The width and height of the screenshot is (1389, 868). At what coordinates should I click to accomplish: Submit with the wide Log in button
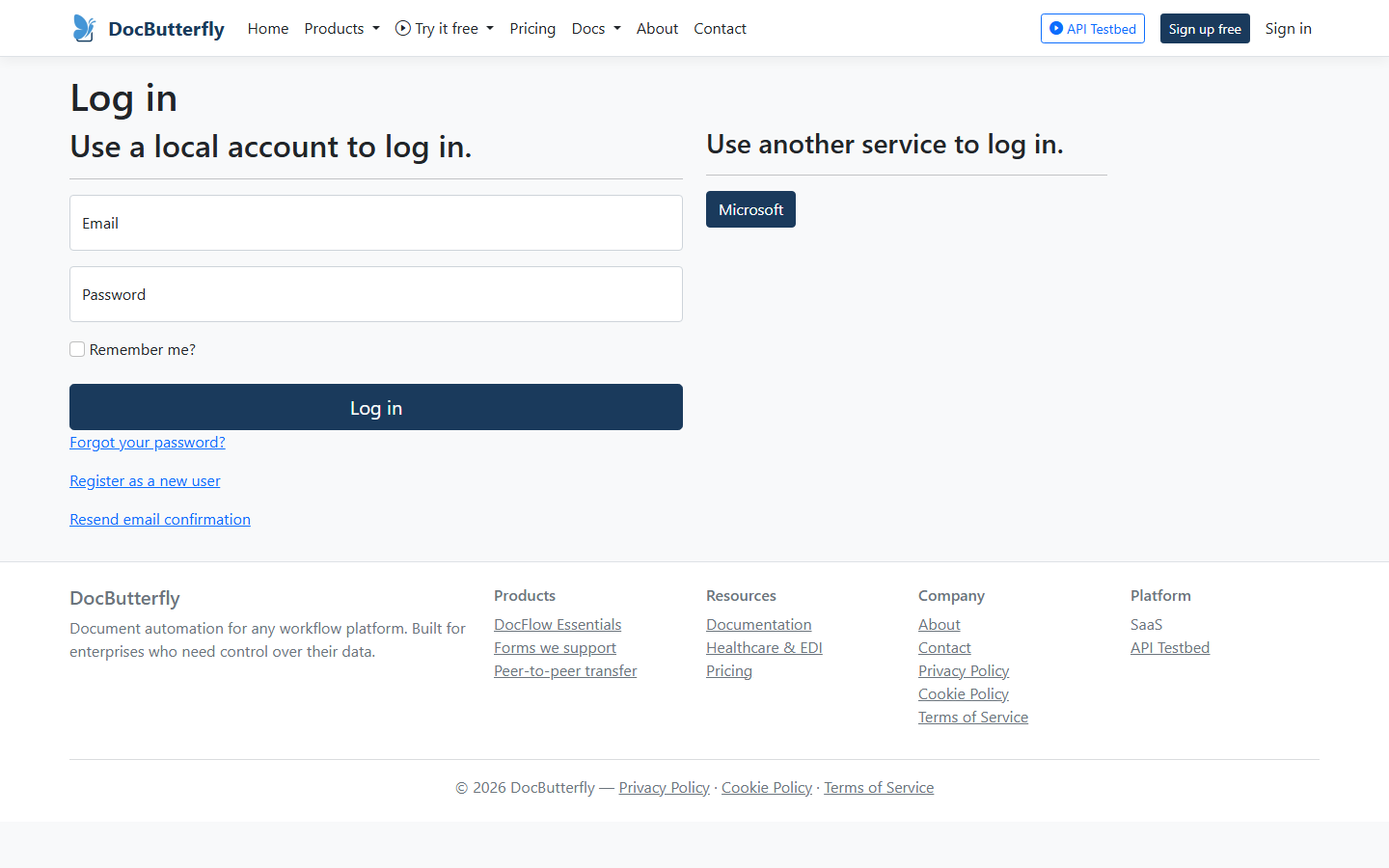[x=376, y=407]
